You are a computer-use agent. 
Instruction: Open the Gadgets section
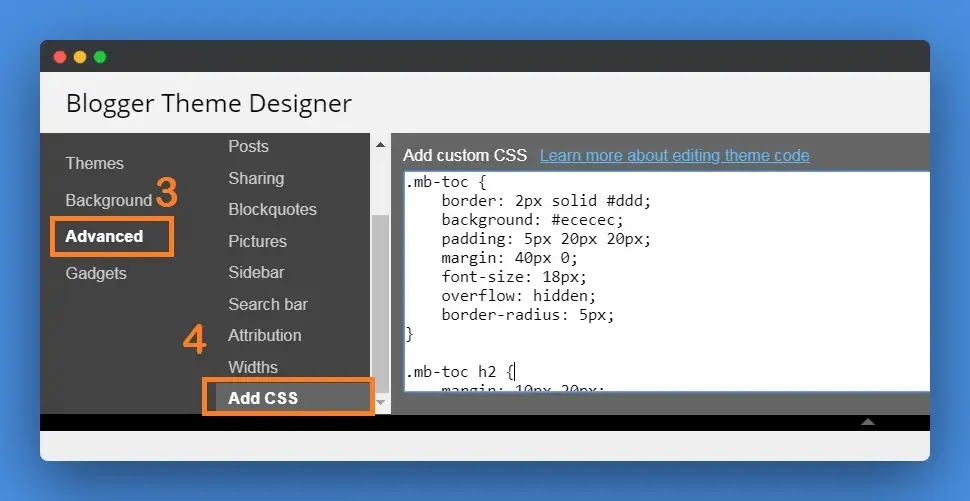click(96, 273)
